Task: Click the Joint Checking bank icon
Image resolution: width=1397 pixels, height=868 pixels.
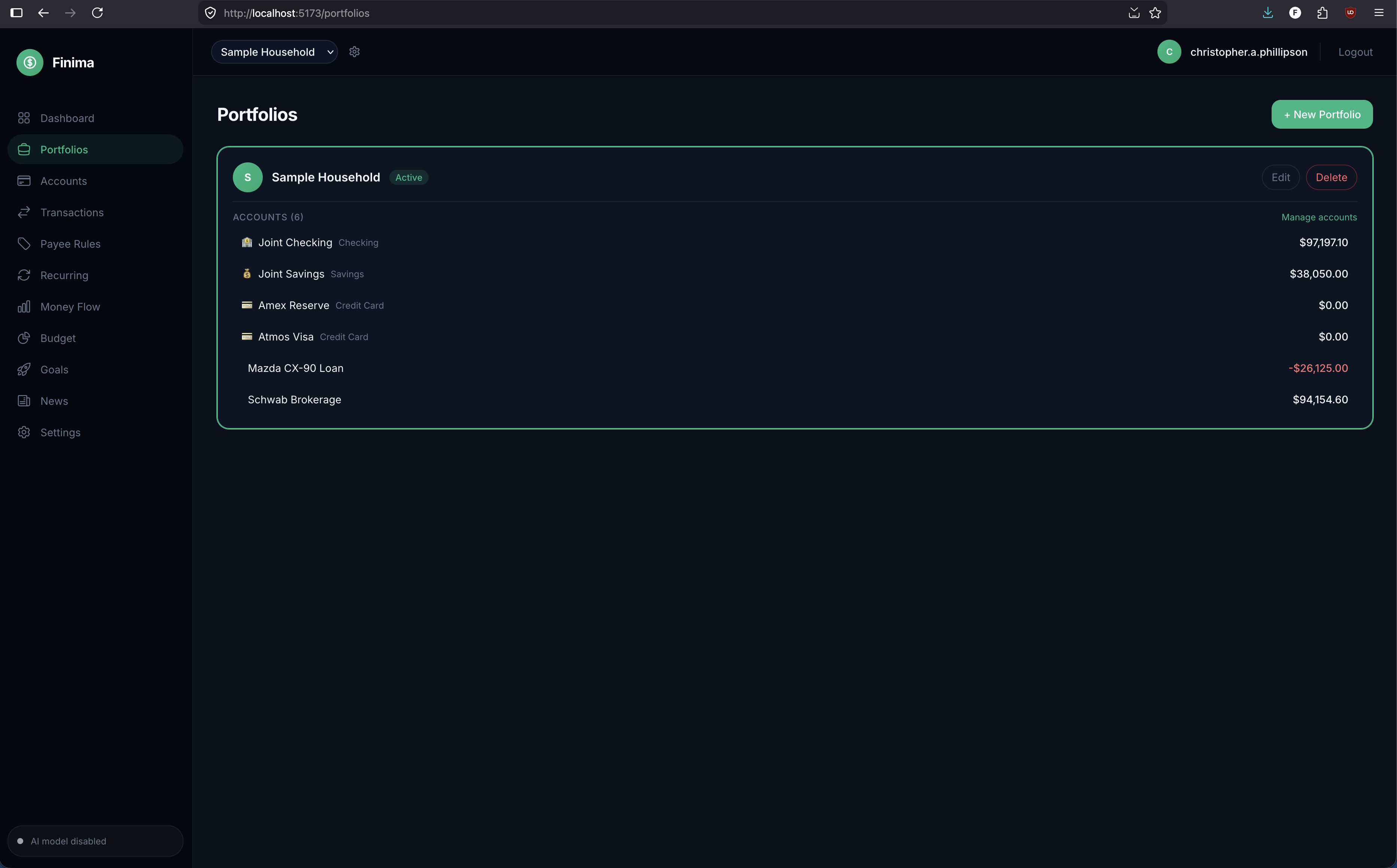Action: coord(247,242)
